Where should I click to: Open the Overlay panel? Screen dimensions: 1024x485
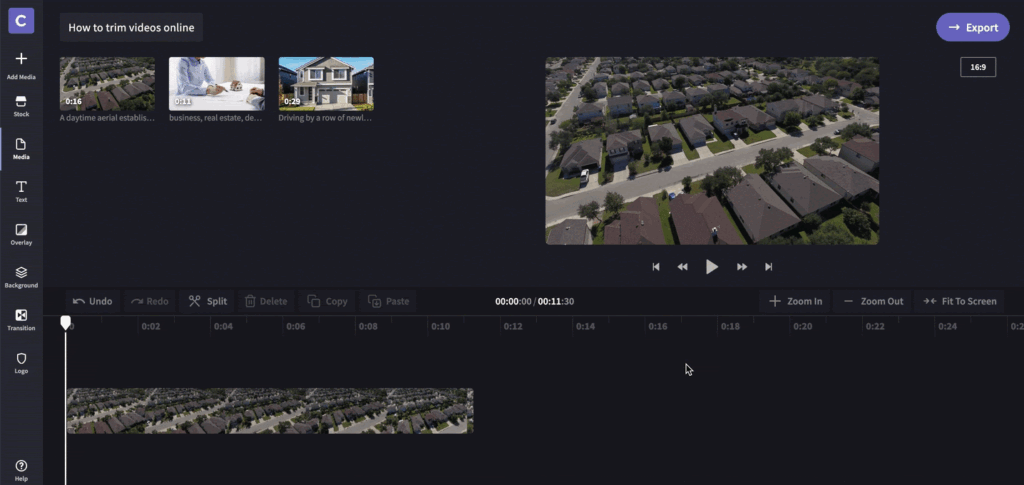(21, 234)
